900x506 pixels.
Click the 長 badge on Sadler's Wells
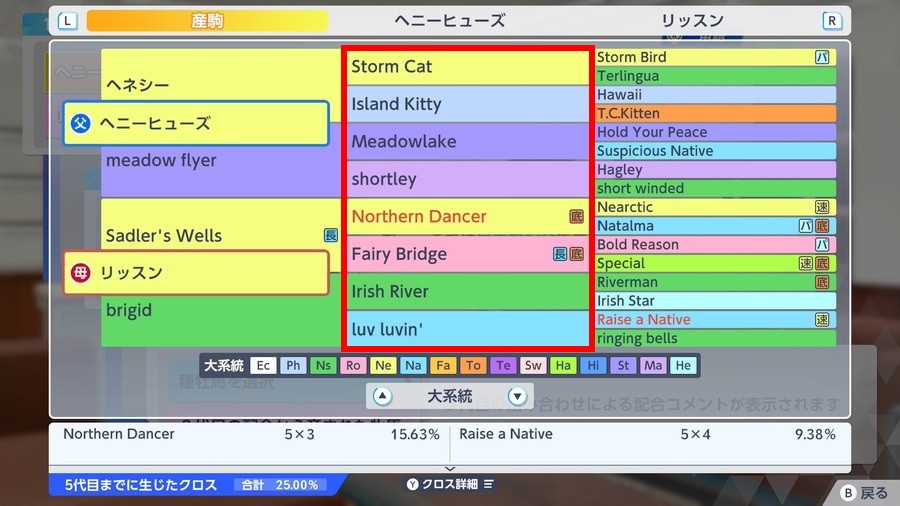pos(331,235)
